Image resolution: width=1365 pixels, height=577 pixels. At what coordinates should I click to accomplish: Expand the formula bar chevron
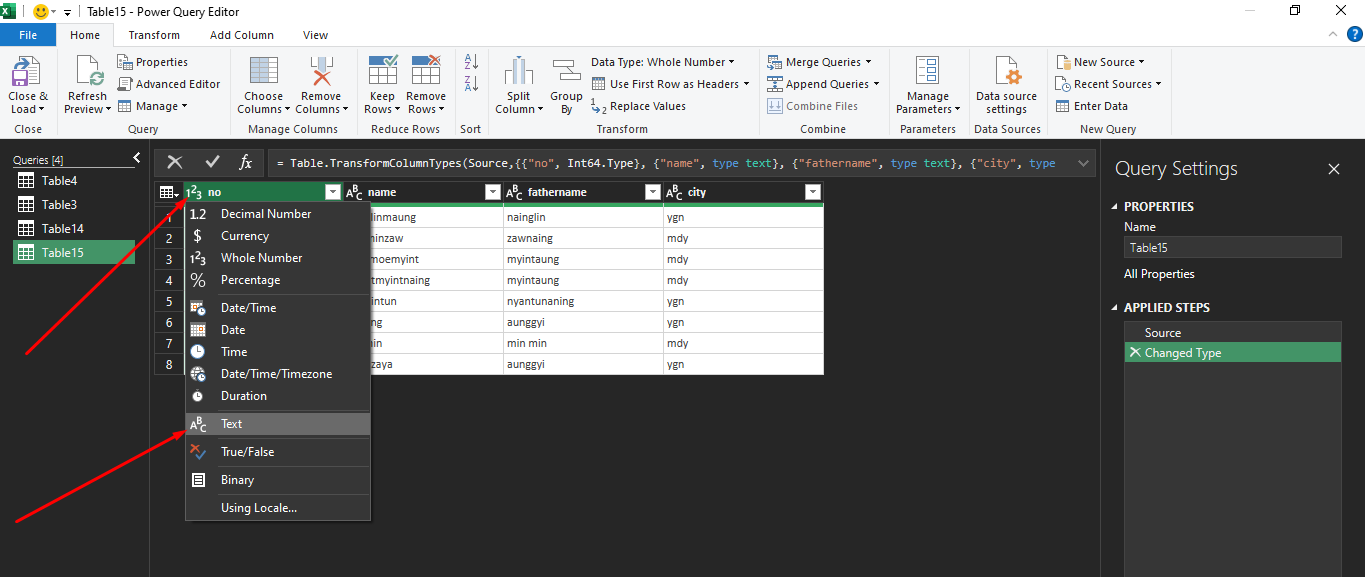tap(1083, 162)
